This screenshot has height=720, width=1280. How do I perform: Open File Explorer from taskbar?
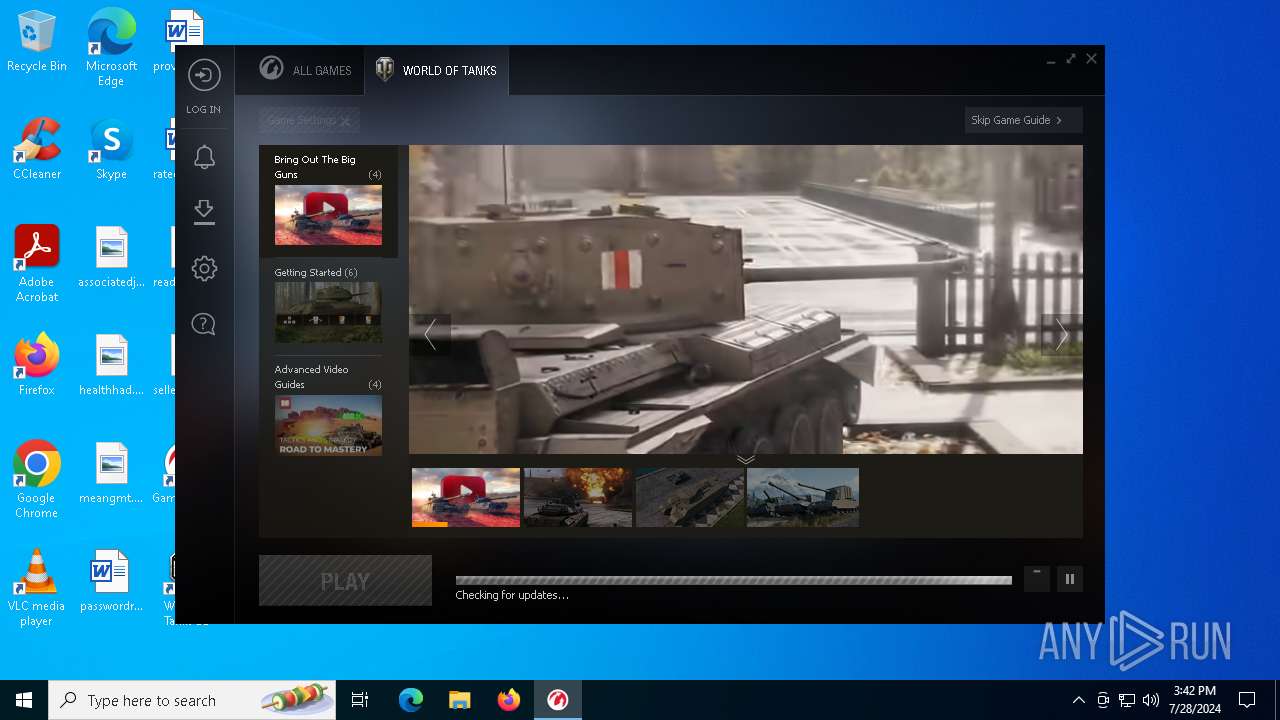459,700
